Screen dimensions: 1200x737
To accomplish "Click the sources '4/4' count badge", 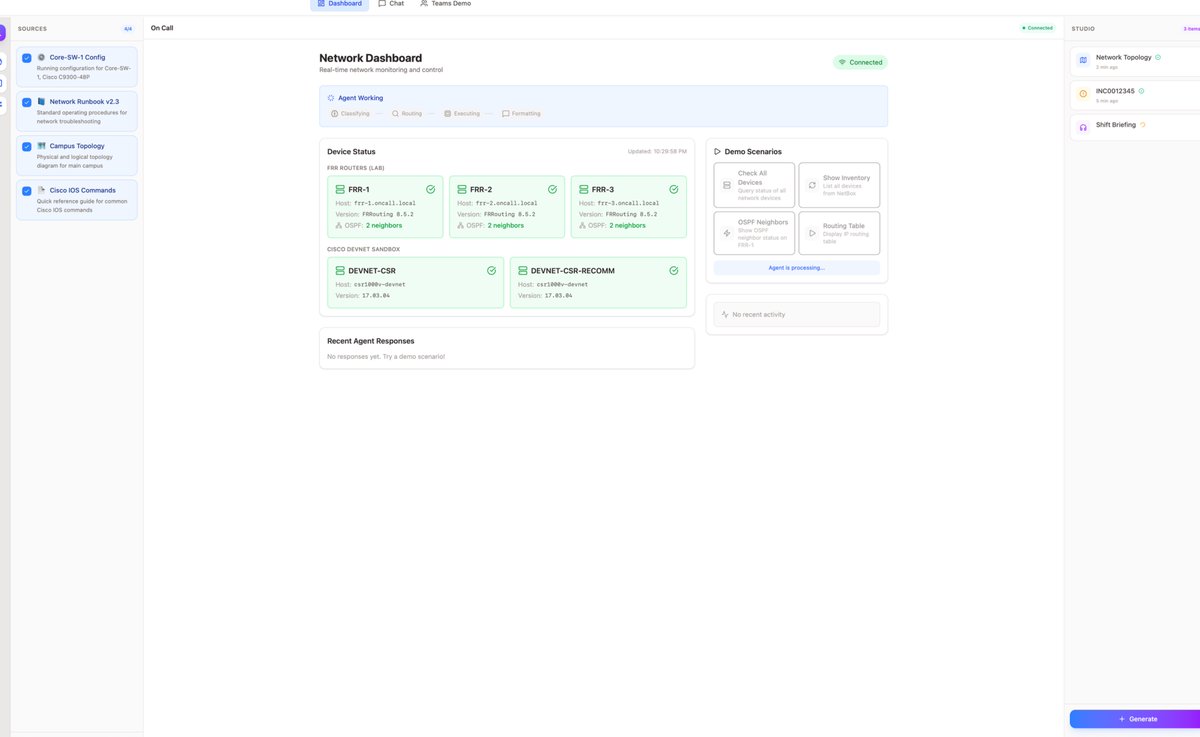I will click(128, 29).
